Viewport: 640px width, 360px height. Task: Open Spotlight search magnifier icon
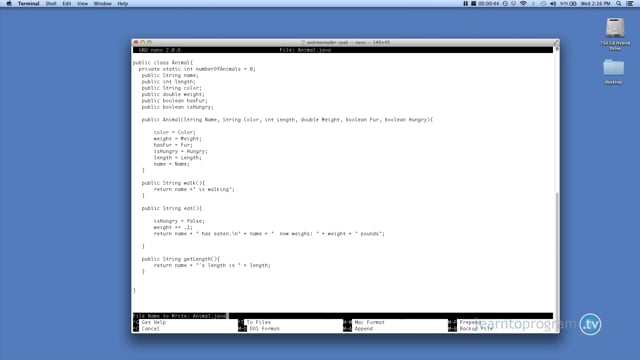(619, 4)
